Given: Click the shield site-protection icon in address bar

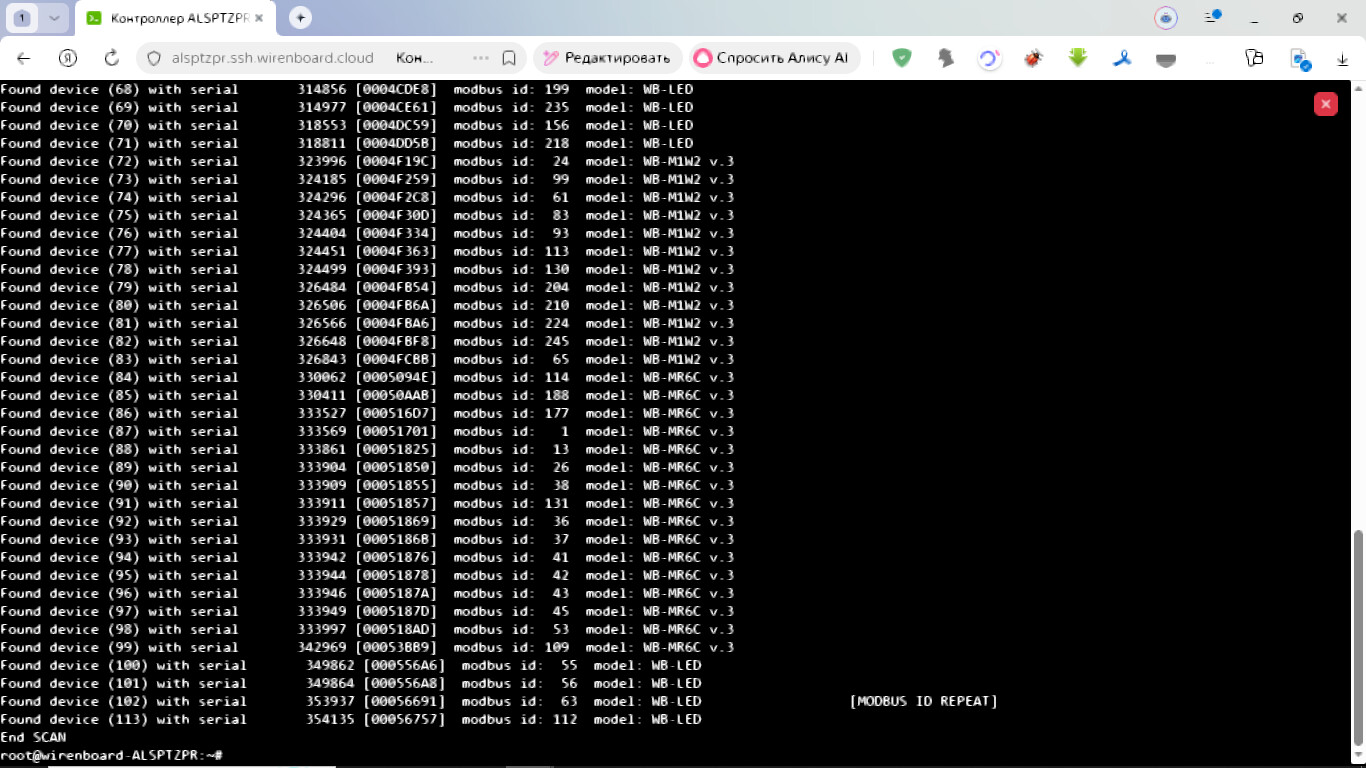Looking at the screenshot, I should [154, 58].
